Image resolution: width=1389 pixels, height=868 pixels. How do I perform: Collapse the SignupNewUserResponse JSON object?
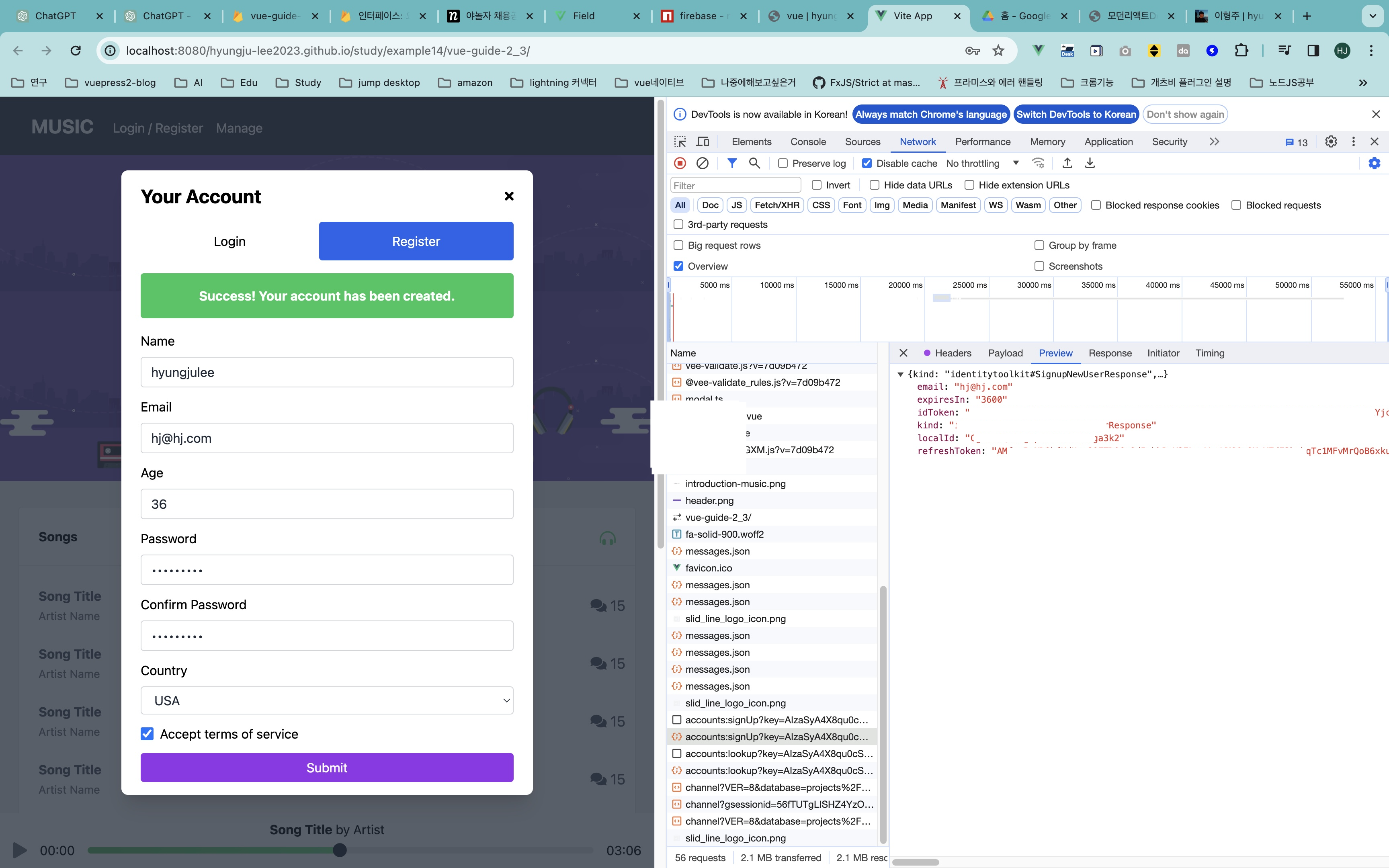tap(900, 374)
